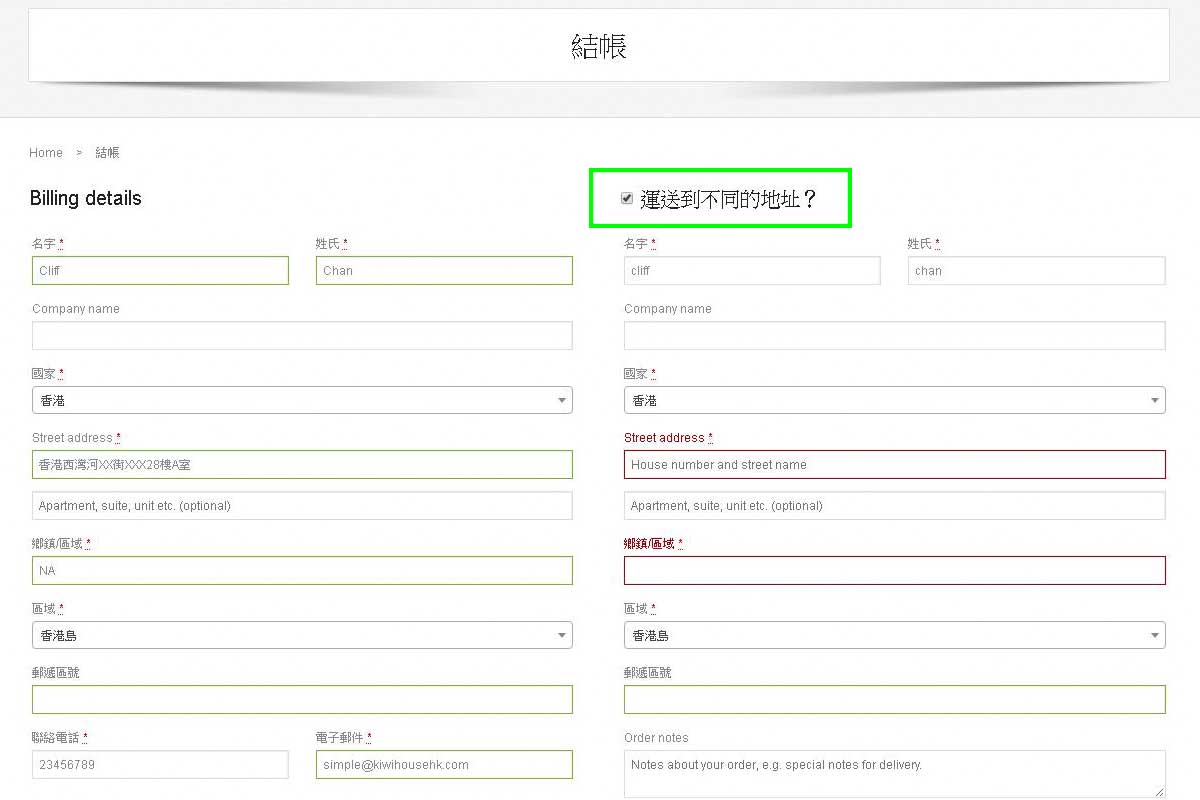This screenshot has width=1200, height=800.
Task: Click the 聯絡電話 phone number field
Action: pos(160,764)
